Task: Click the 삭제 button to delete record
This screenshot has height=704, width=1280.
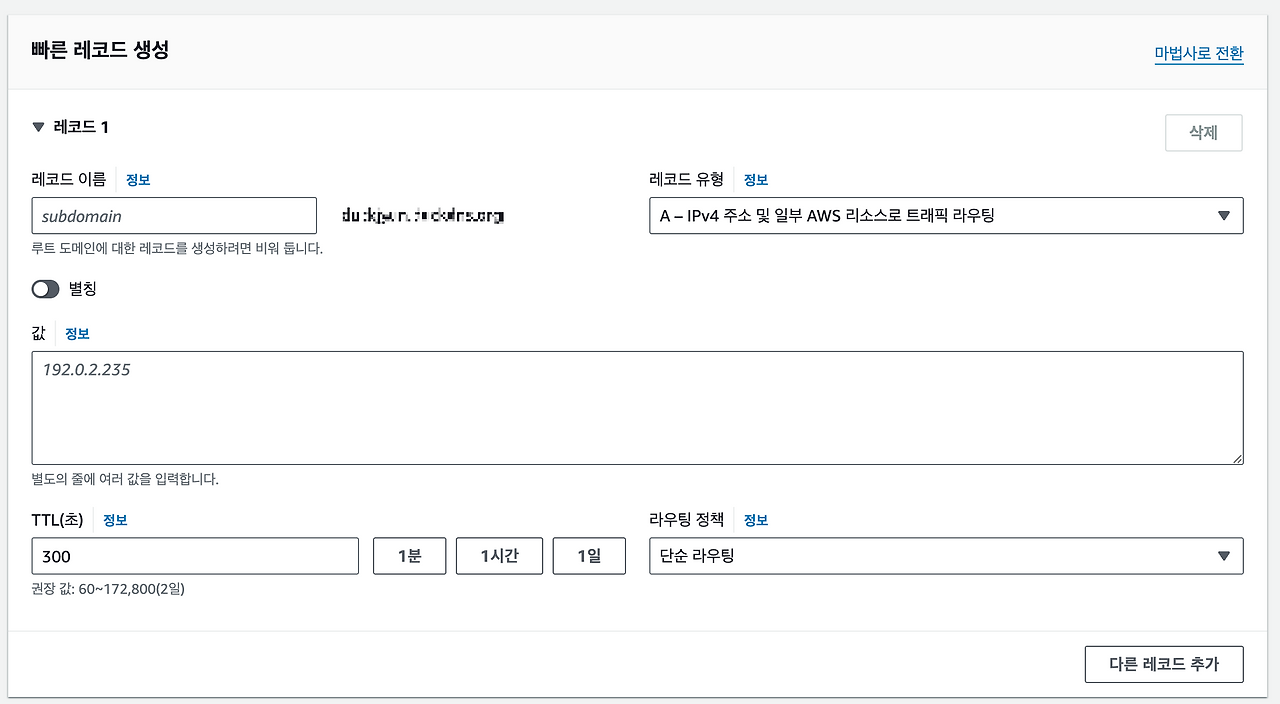Action: pyautogui.click(x=1203, y=132)
